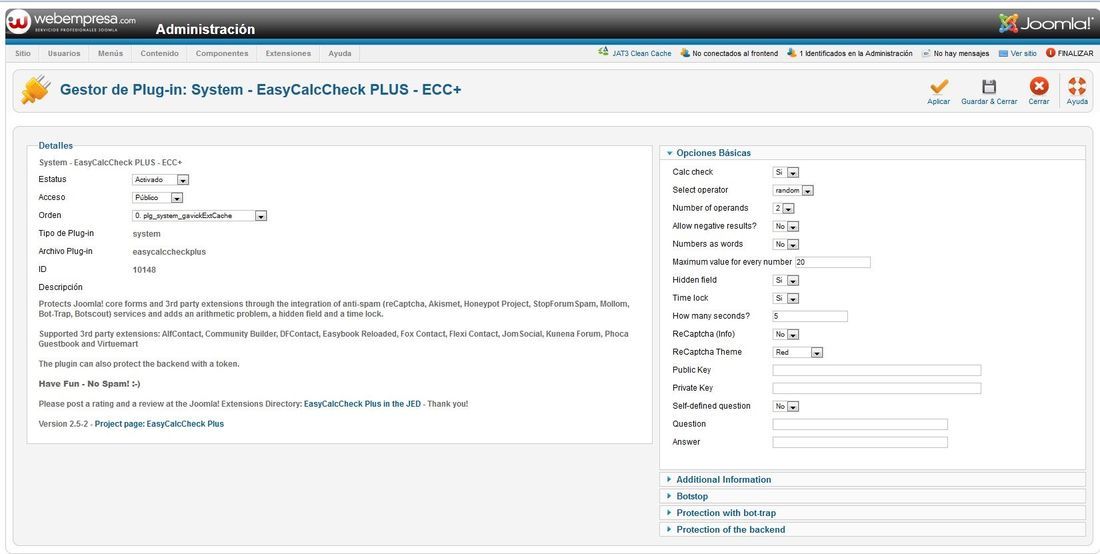The height and width of the screenshot is (554, 1100).
Task: Click the Answer input field
Action: pos(860,442)
